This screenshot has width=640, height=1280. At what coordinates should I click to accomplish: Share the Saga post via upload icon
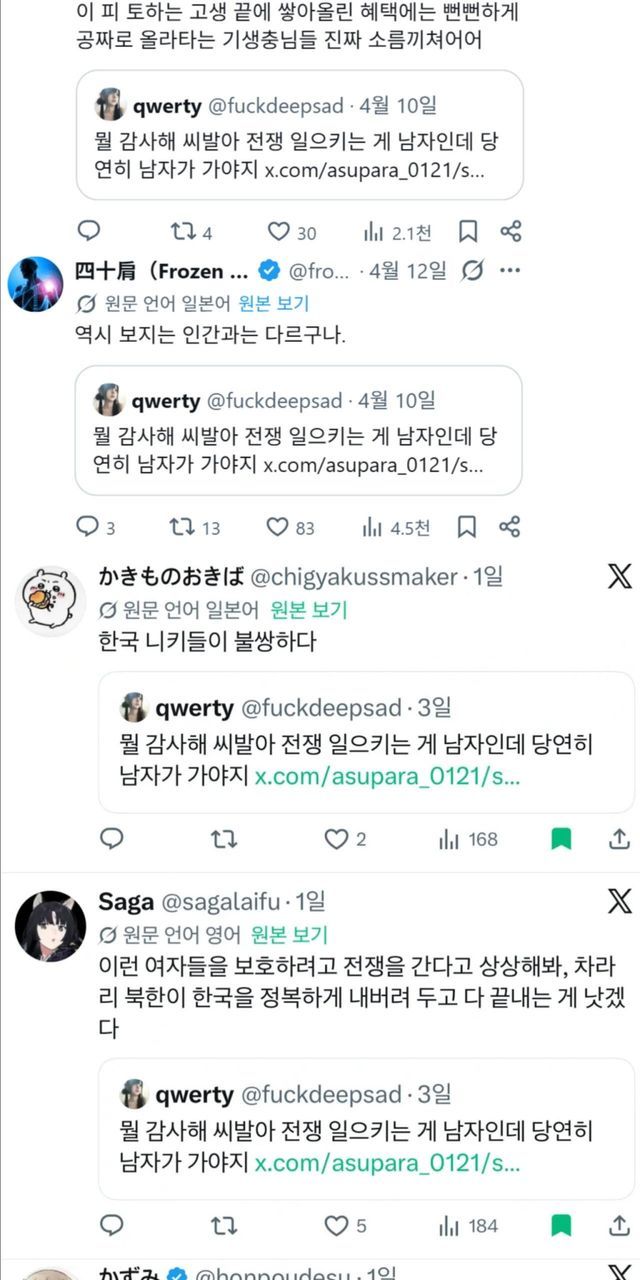pyautogui.click(x=619, y=1224)
